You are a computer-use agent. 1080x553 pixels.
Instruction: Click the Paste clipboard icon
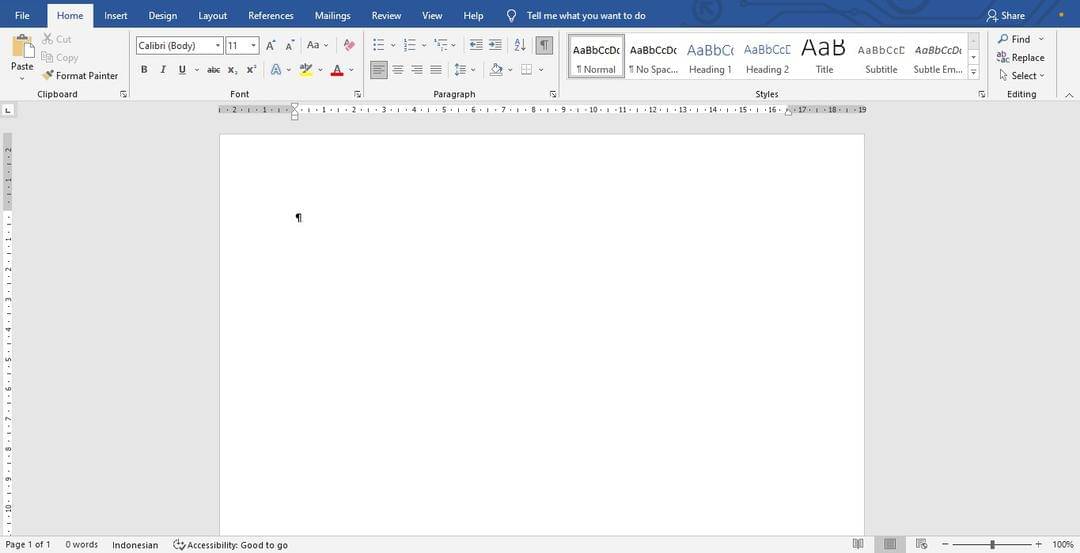[x=22, y=45]
